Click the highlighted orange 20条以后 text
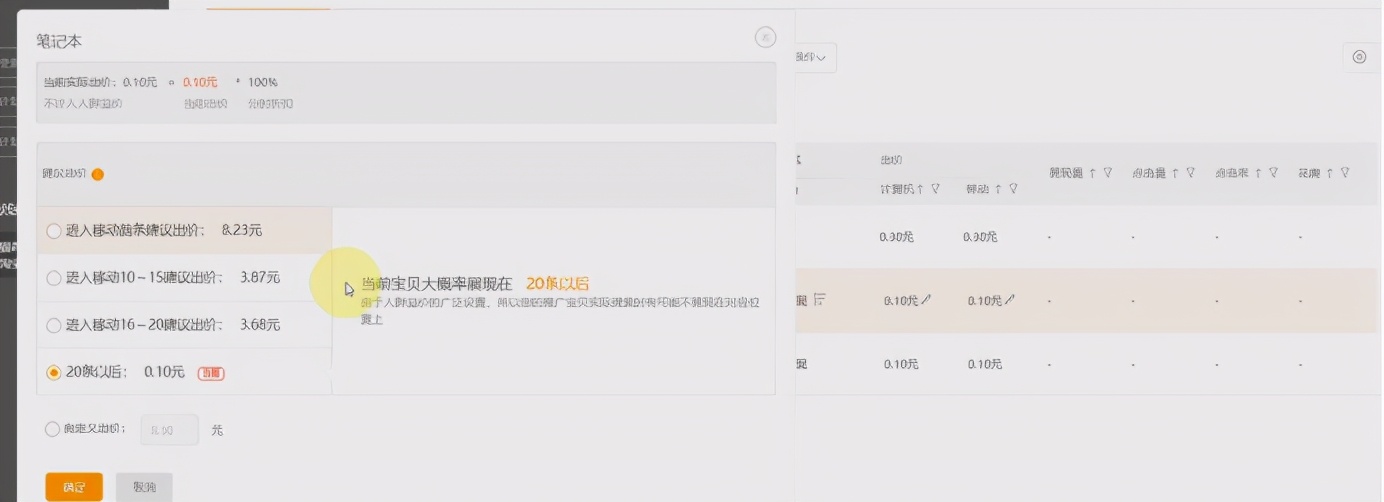Screen dimensions: 1384x502 point(557,283)
